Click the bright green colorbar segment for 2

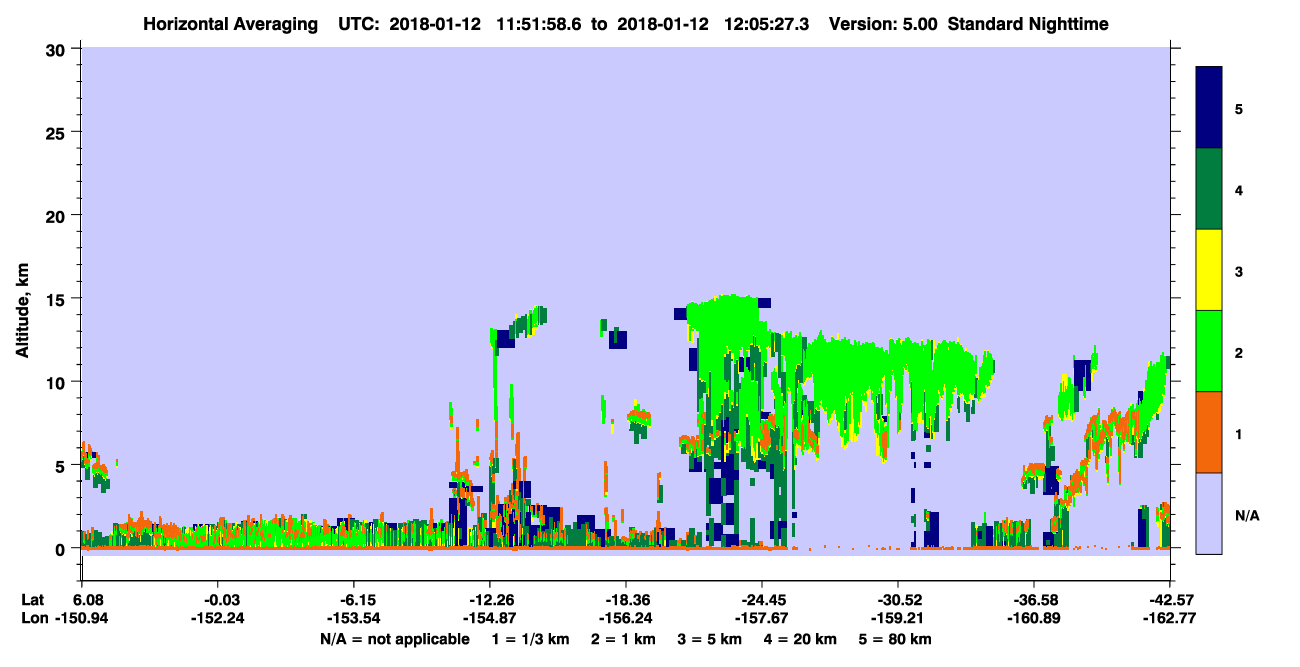pyautogui.click(x=1209, y=351)
